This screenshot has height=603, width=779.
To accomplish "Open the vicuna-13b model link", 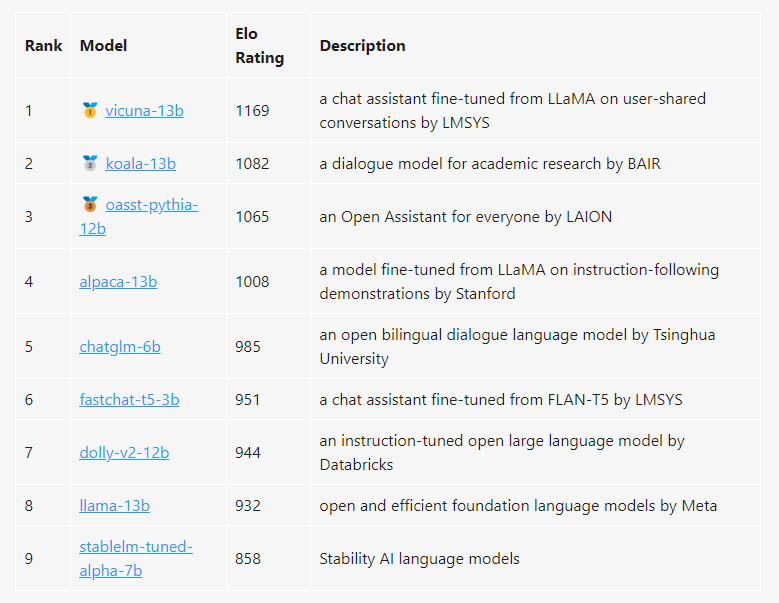I will click(144, 111).
